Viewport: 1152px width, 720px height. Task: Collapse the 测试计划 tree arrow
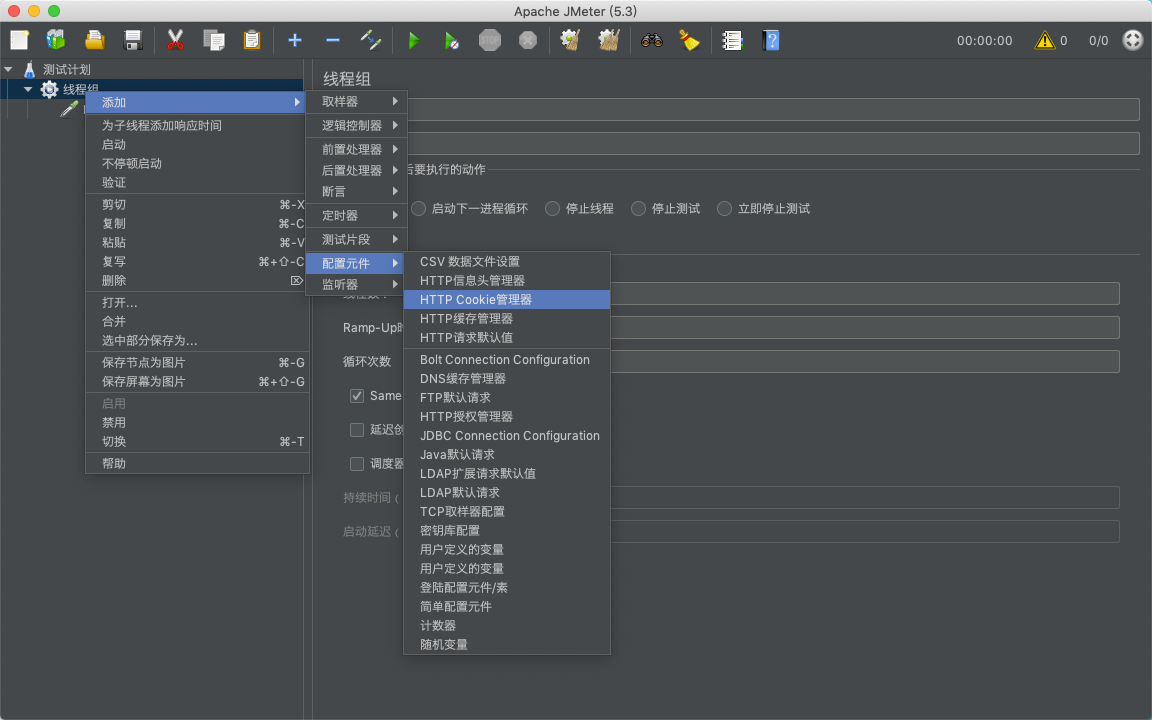point(9,69)
